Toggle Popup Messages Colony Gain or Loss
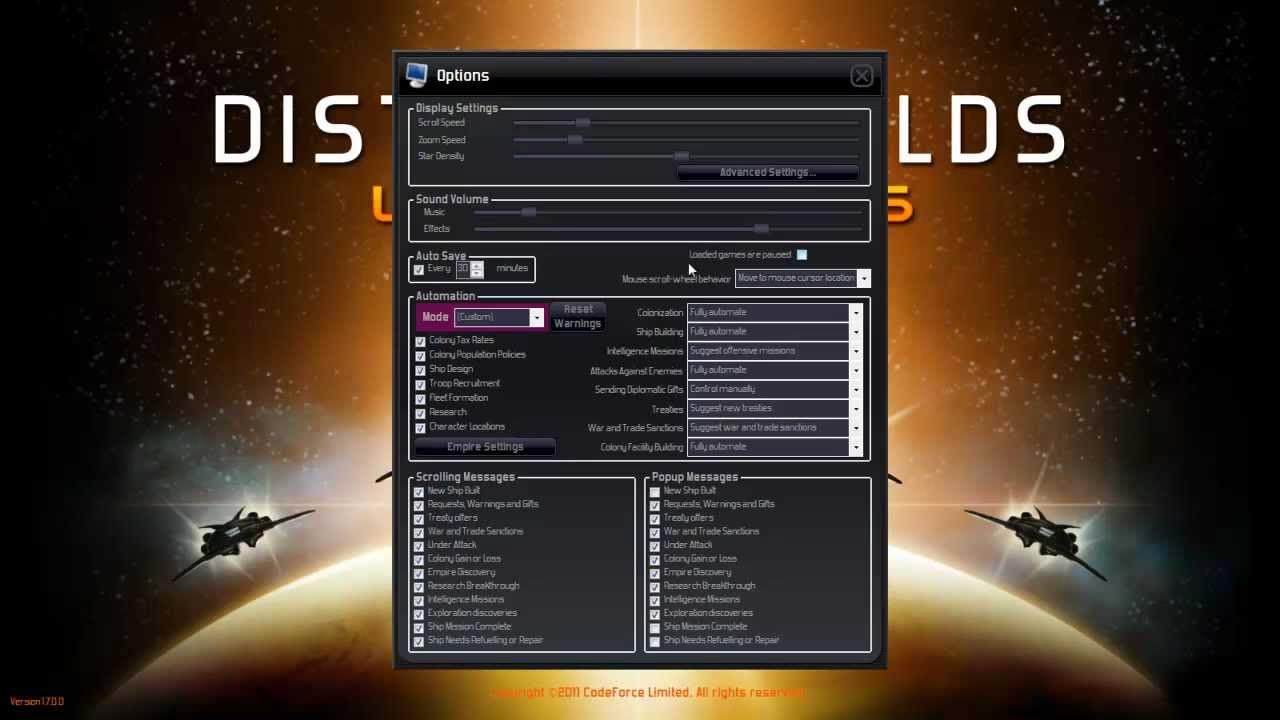This screenshot has width=1280, height=720. click(x=655, y=560)
